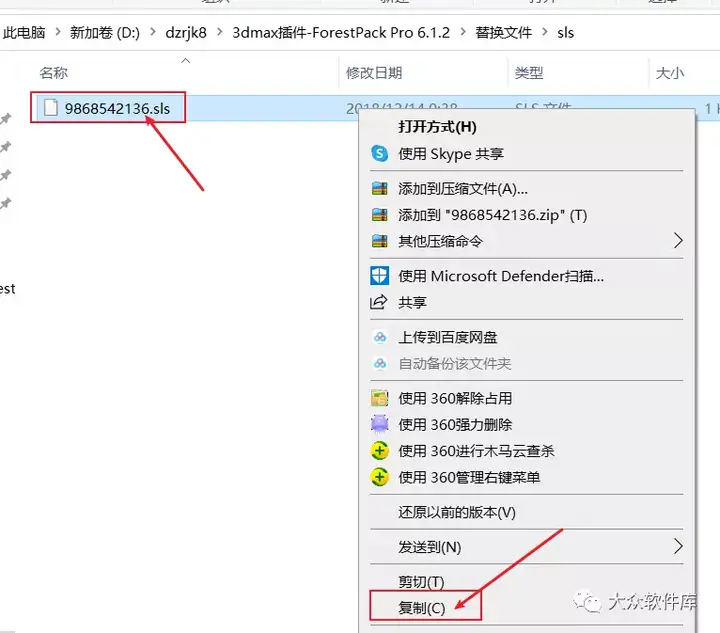Click Baidu Netdisk icon beside 上传到百度网盘
Screen dimensions: 720x633
coord(380,337)
